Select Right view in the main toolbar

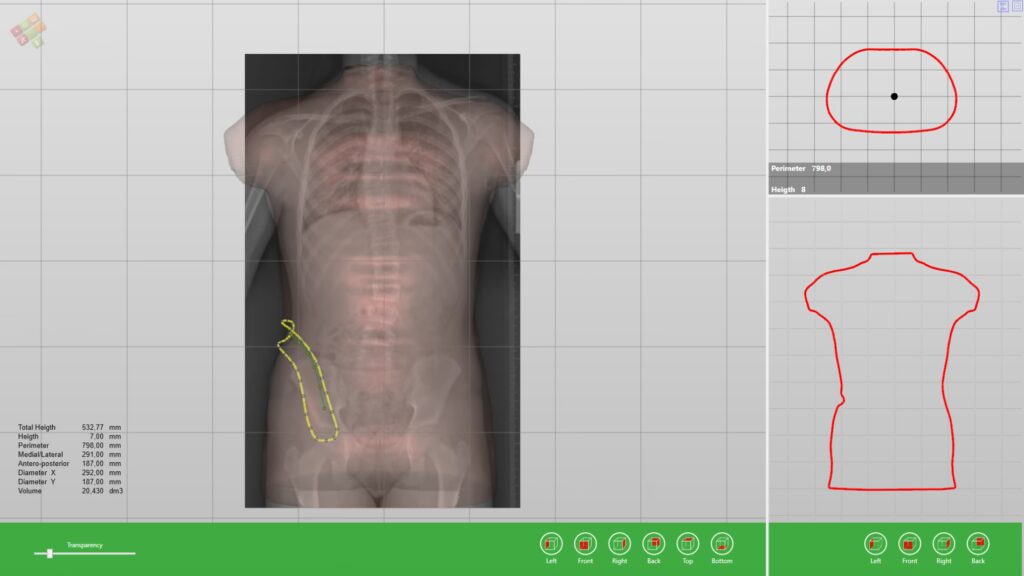tap(619, 544)
